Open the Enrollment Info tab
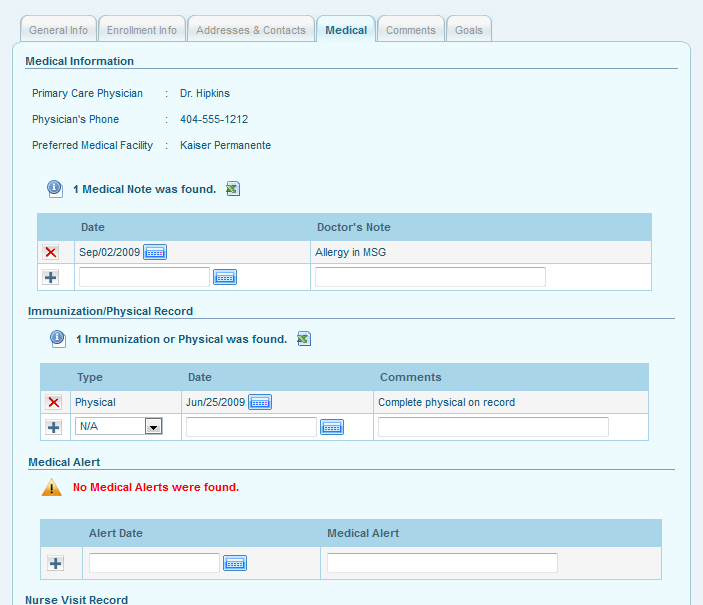The image size is (703, 605). tap(141, 30)
